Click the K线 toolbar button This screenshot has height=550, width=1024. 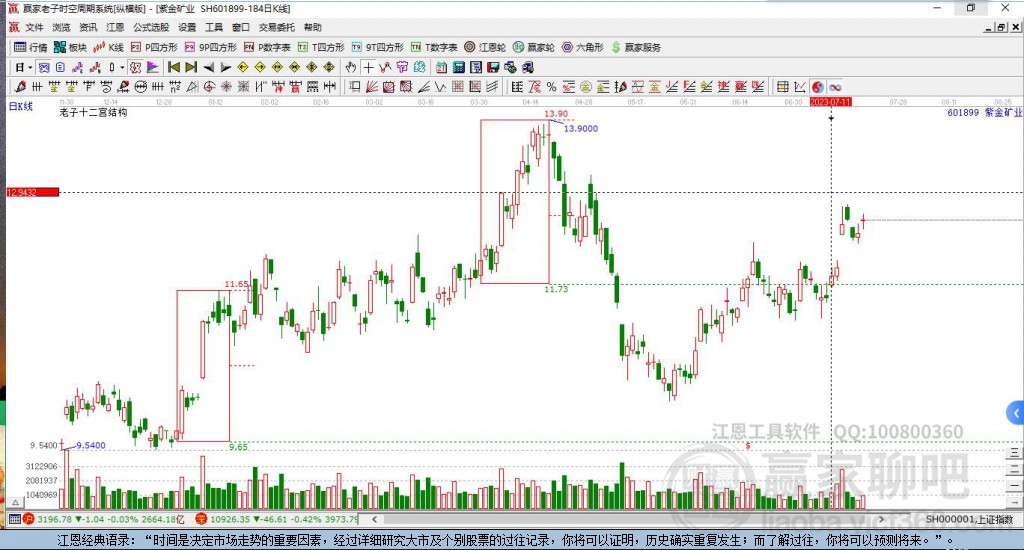(108, 47)
